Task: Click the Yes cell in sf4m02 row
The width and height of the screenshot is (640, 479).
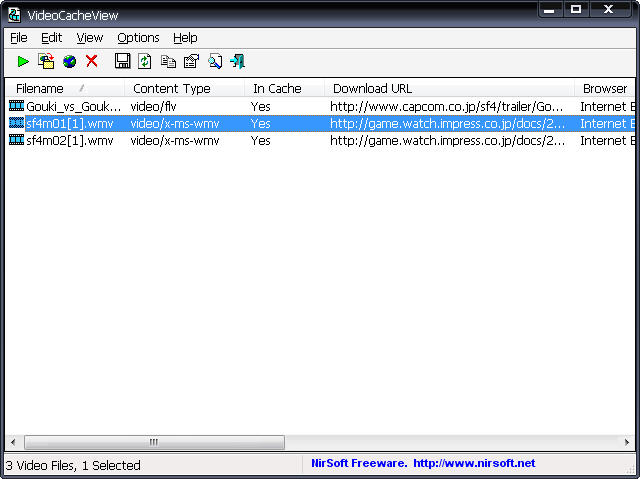Action: coord(260,140)
